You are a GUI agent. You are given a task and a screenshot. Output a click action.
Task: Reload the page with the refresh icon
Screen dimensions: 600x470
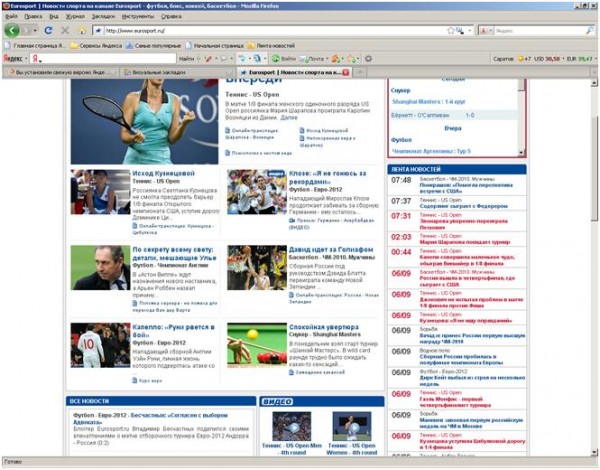(48, 30)
